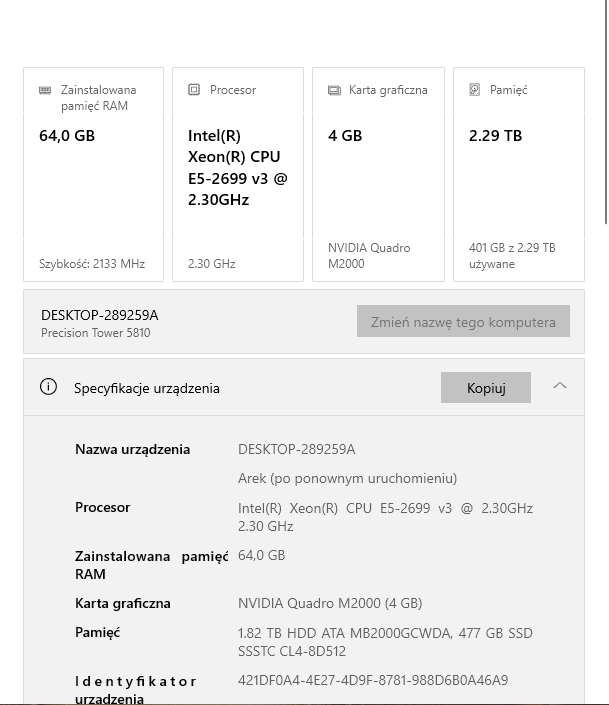This screenshot has width=609, height=705.
Task: Click the vertical scrollbar thumb
Action: [605, 110]
